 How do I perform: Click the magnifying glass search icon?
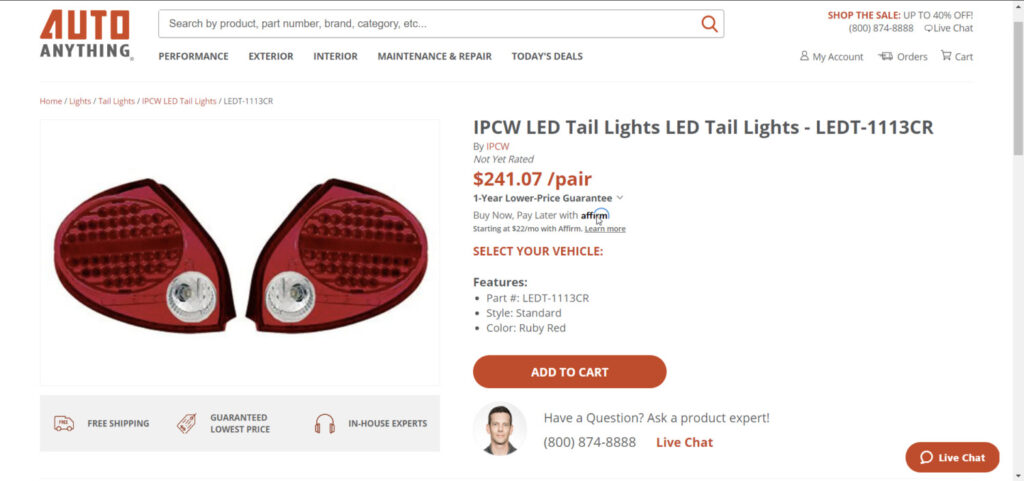(x=709, y=24)
